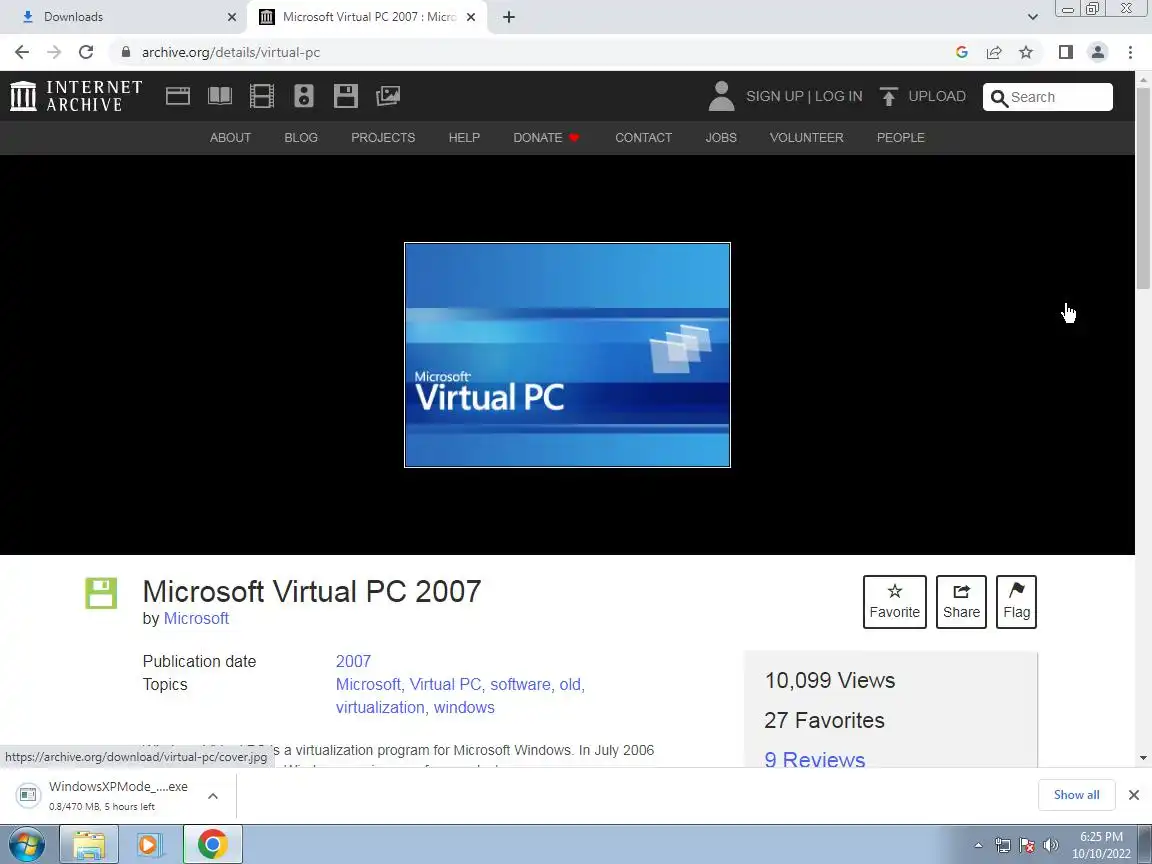Open the windows topic link
This screenshot has width=1152, height=864.
(x=464, y=708)
